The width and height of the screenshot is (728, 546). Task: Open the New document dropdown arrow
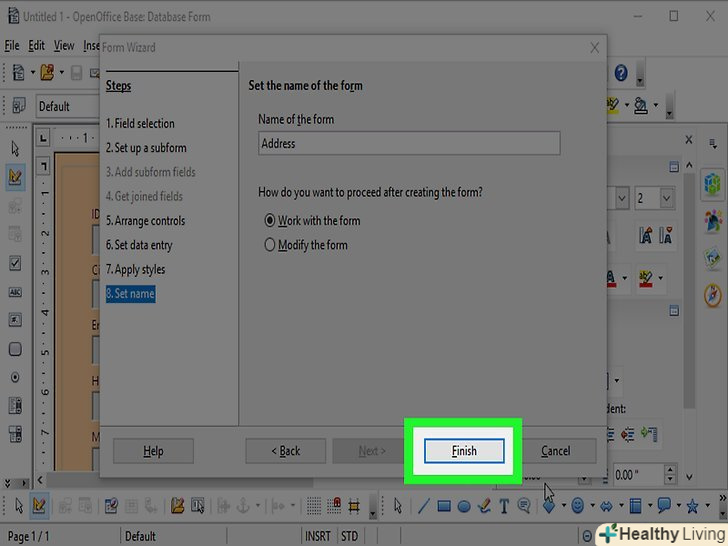pyautogui.click(x=32, y=72)
